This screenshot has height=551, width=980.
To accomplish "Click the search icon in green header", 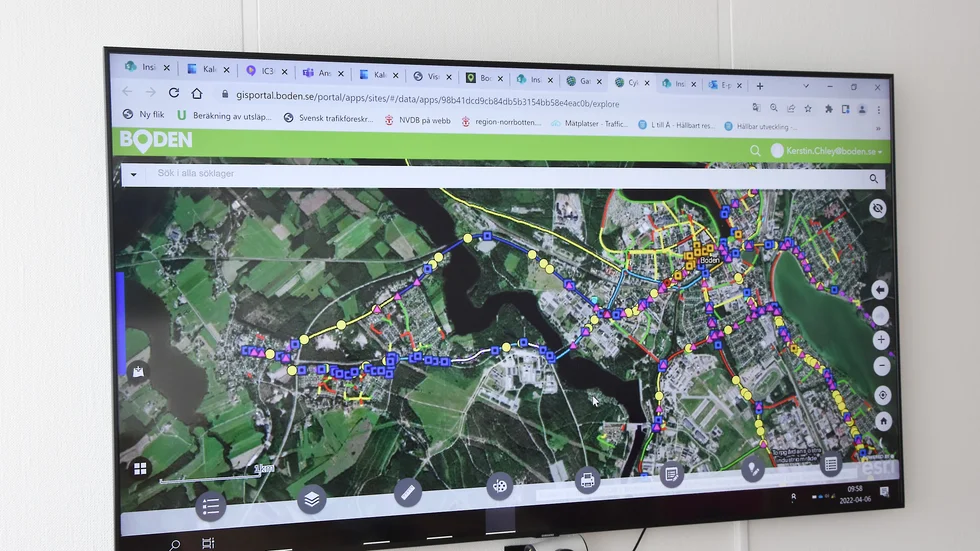I will 755,151.
